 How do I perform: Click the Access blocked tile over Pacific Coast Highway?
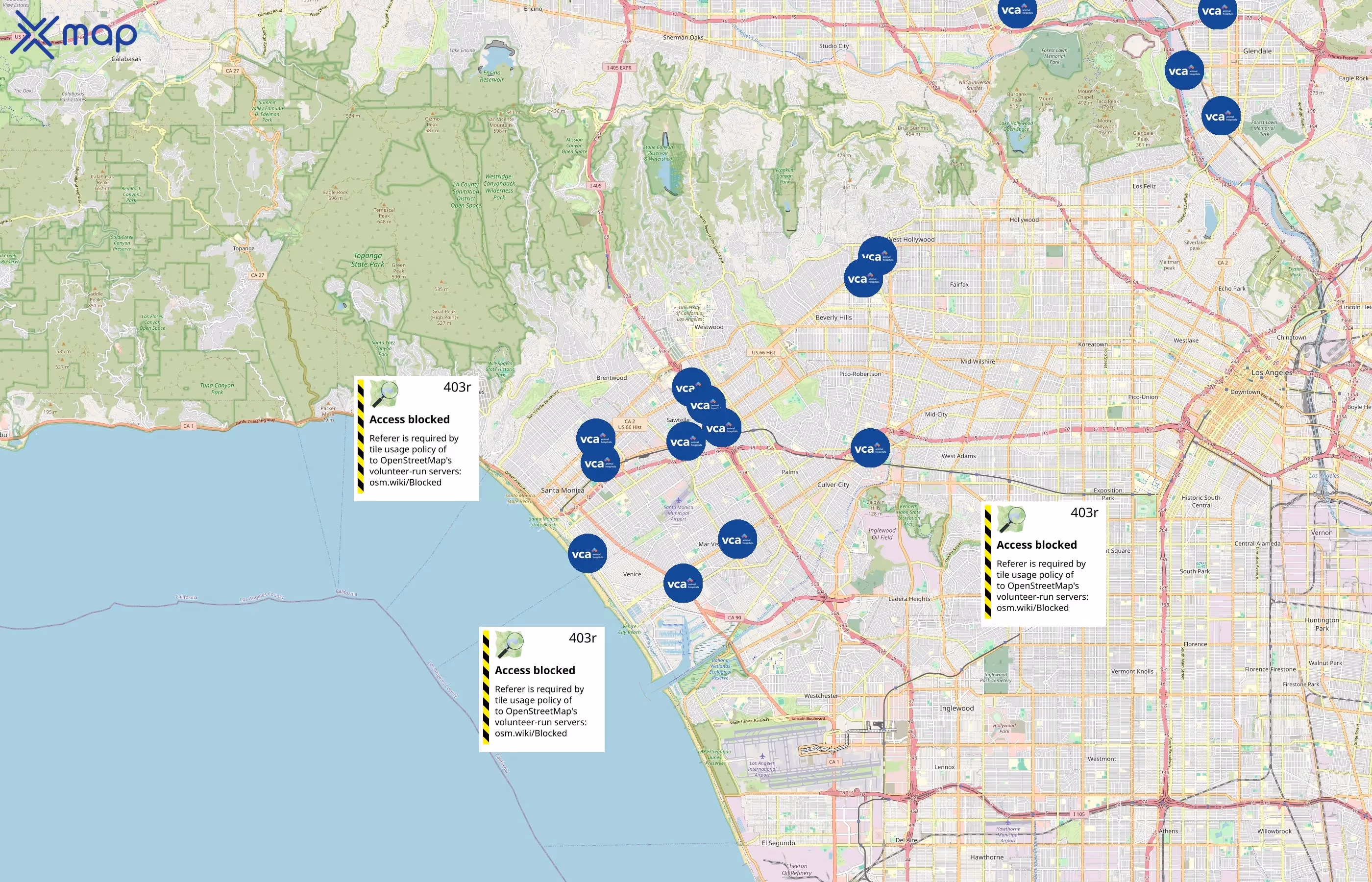pyautogui.click(x=416, y=439)
